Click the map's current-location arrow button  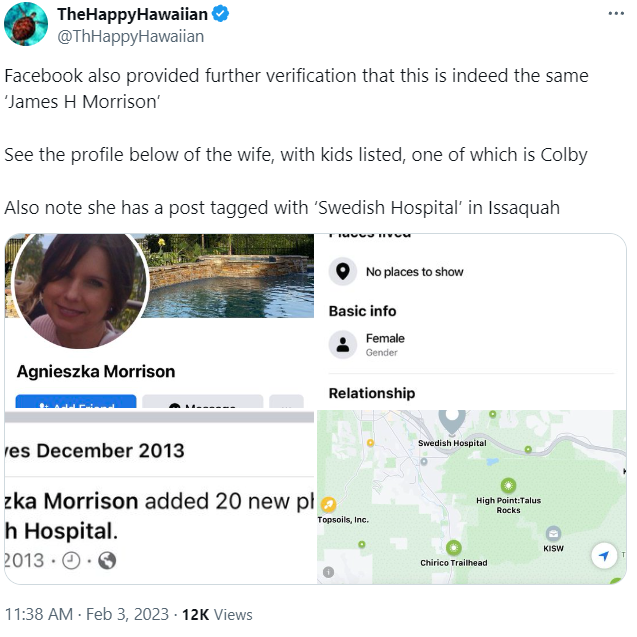tap(602, 556)
